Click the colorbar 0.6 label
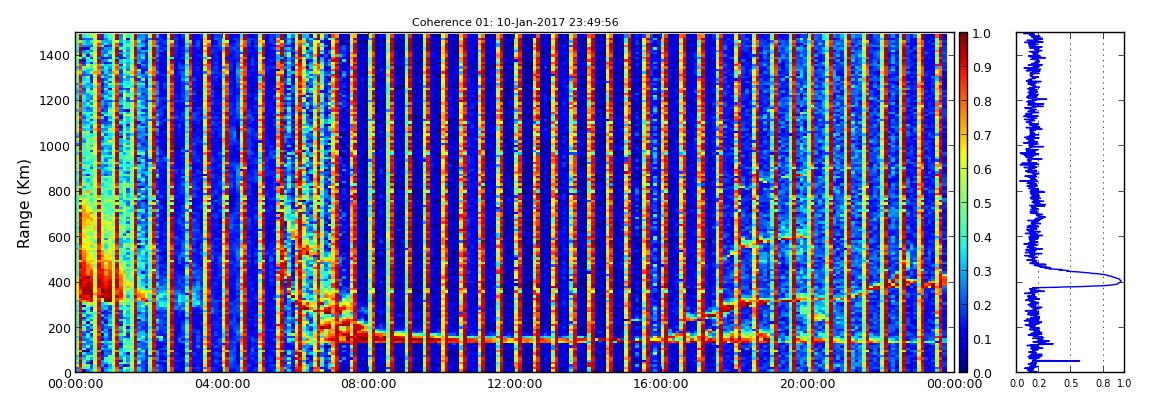Screen dimensions: 1150x407 coord(981,169)
